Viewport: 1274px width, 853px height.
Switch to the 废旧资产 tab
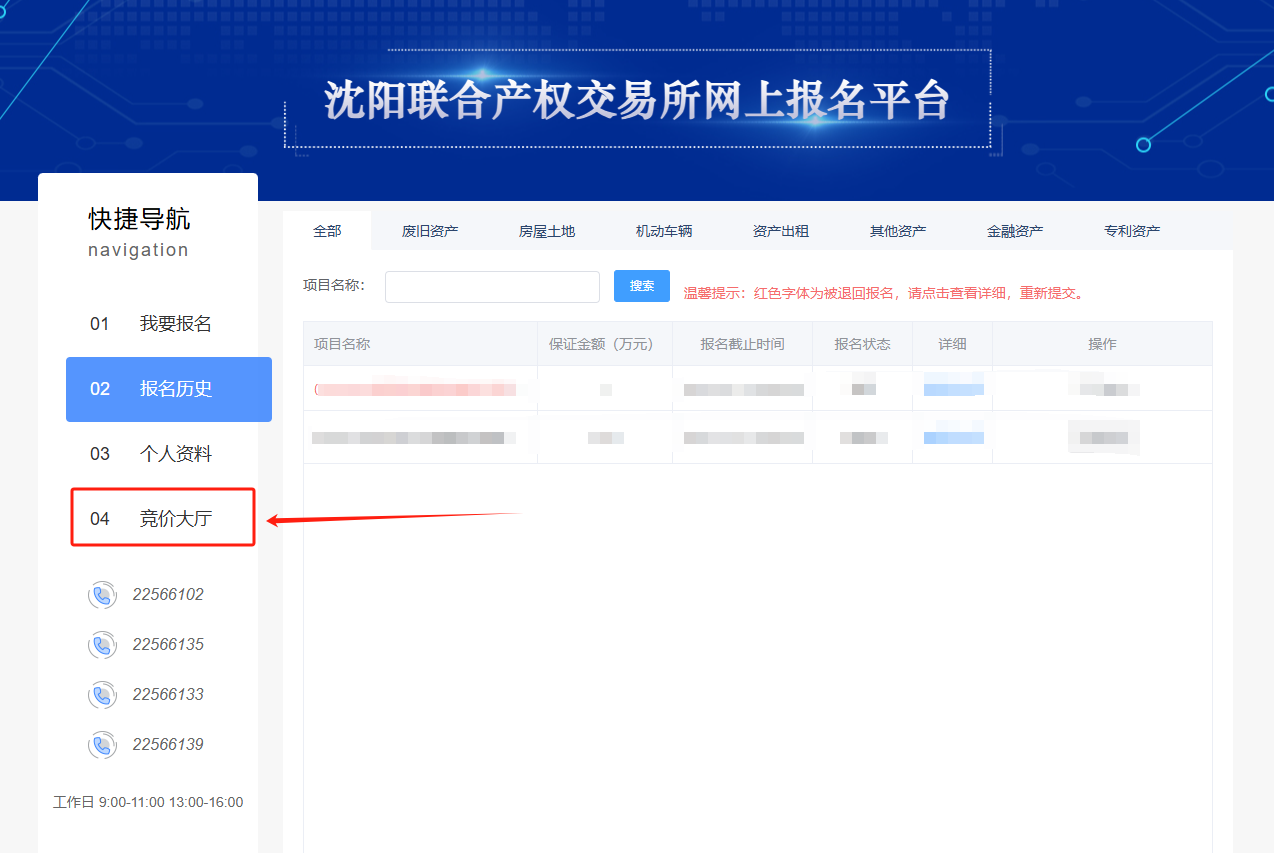point(430,231)
